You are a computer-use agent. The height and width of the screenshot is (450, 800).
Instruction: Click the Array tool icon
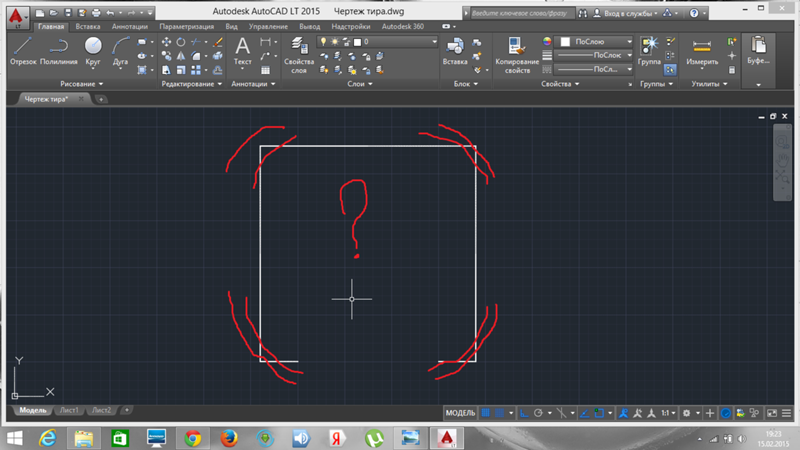point(196,70)
